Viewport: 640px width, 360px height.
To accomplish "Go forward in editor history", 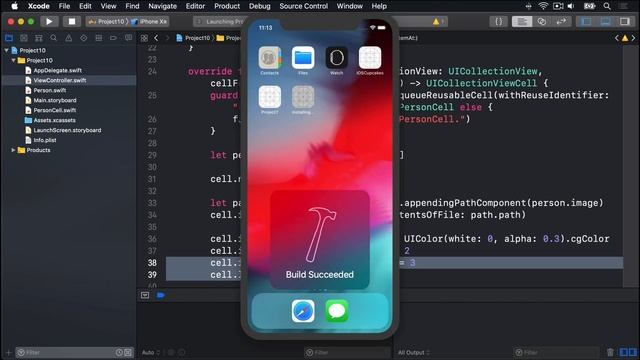I will pyautogui.click(x=167, y=38).
